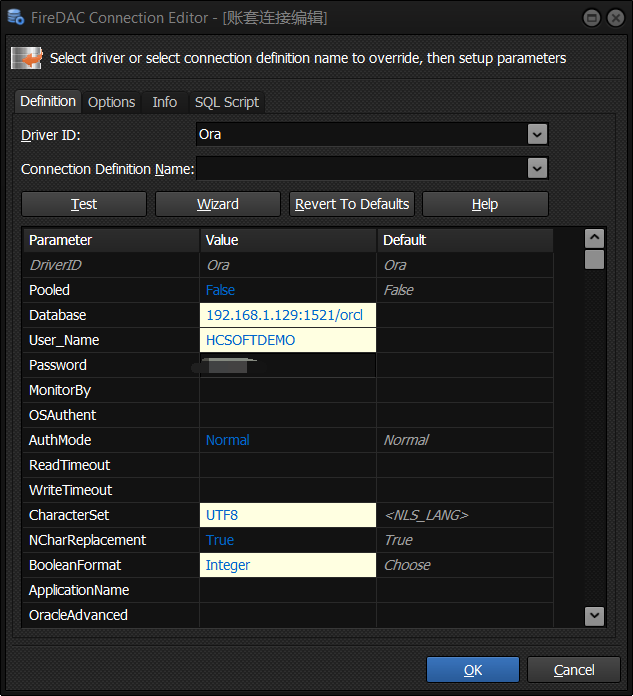
Task: Select NCharReplacement value True
Action: (288, 540)
